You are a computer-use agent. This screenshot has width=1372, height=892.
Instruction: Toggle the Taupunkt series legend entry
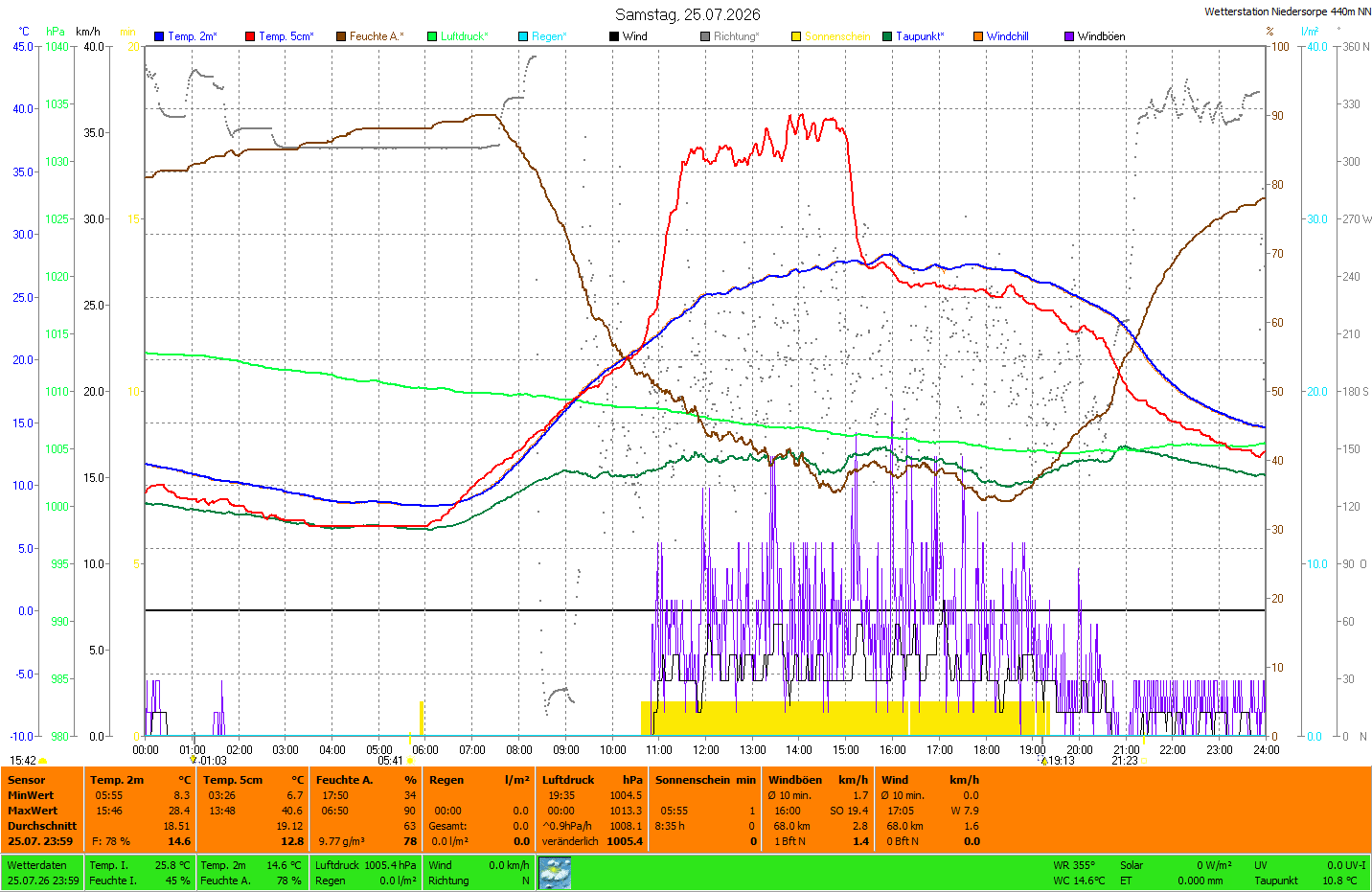914,36
